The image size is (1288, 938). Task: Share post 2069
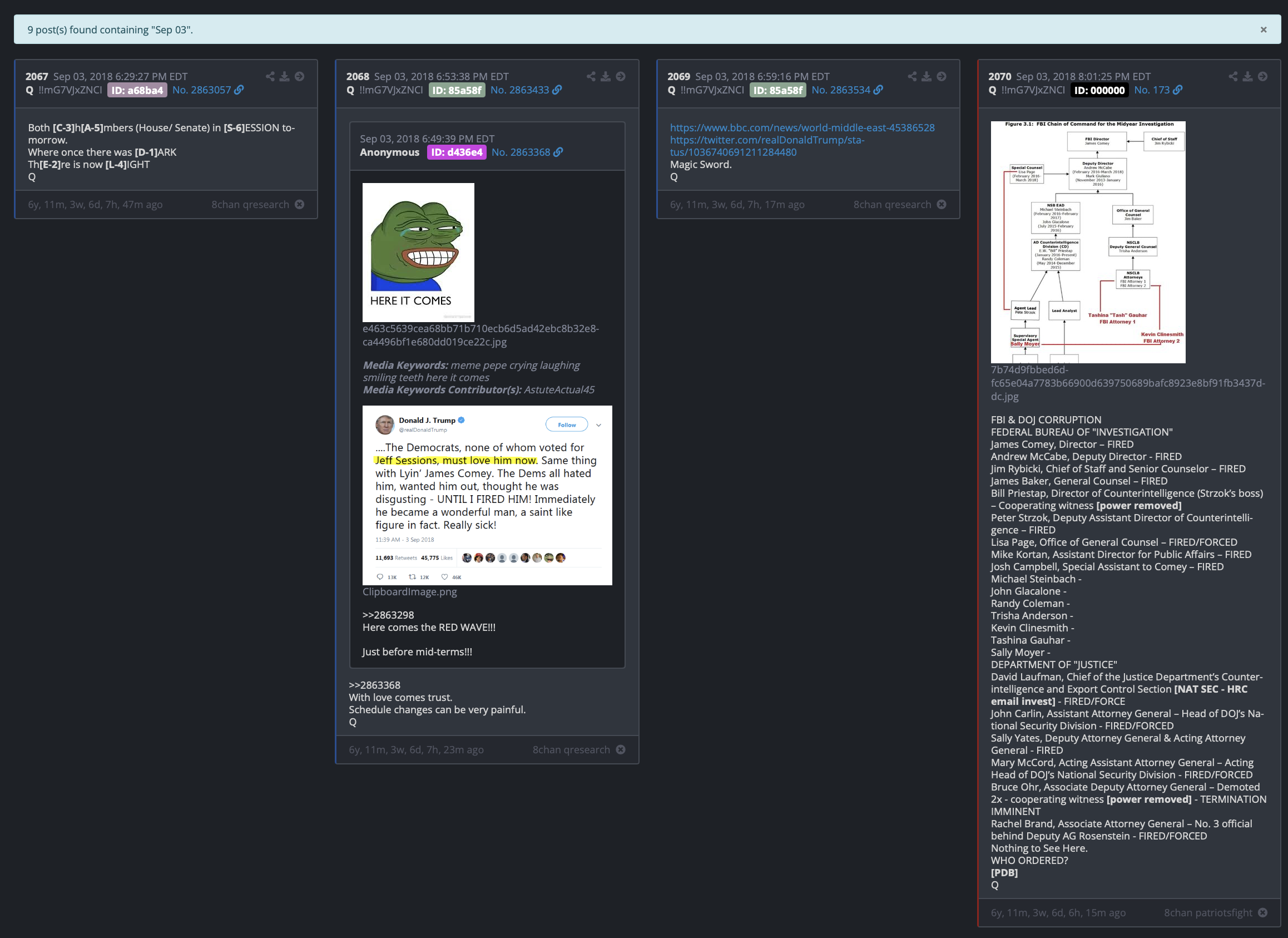912,76
